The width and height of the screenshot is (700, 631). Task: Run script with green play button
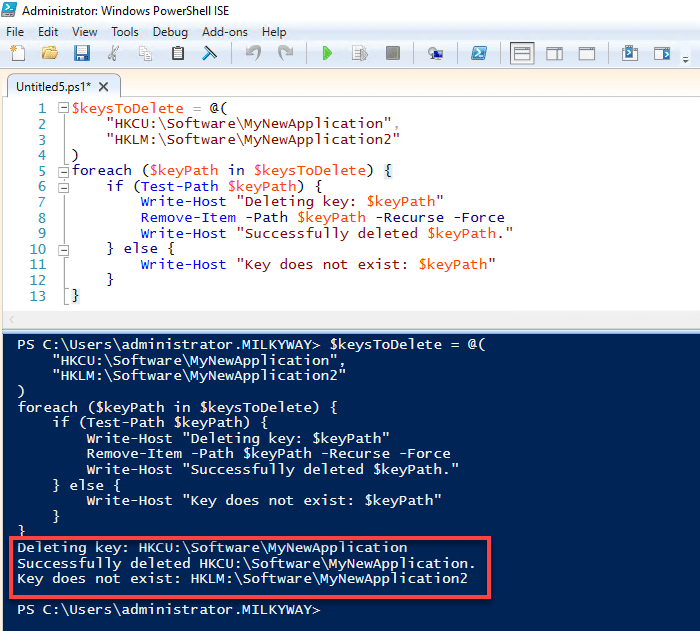327,54
